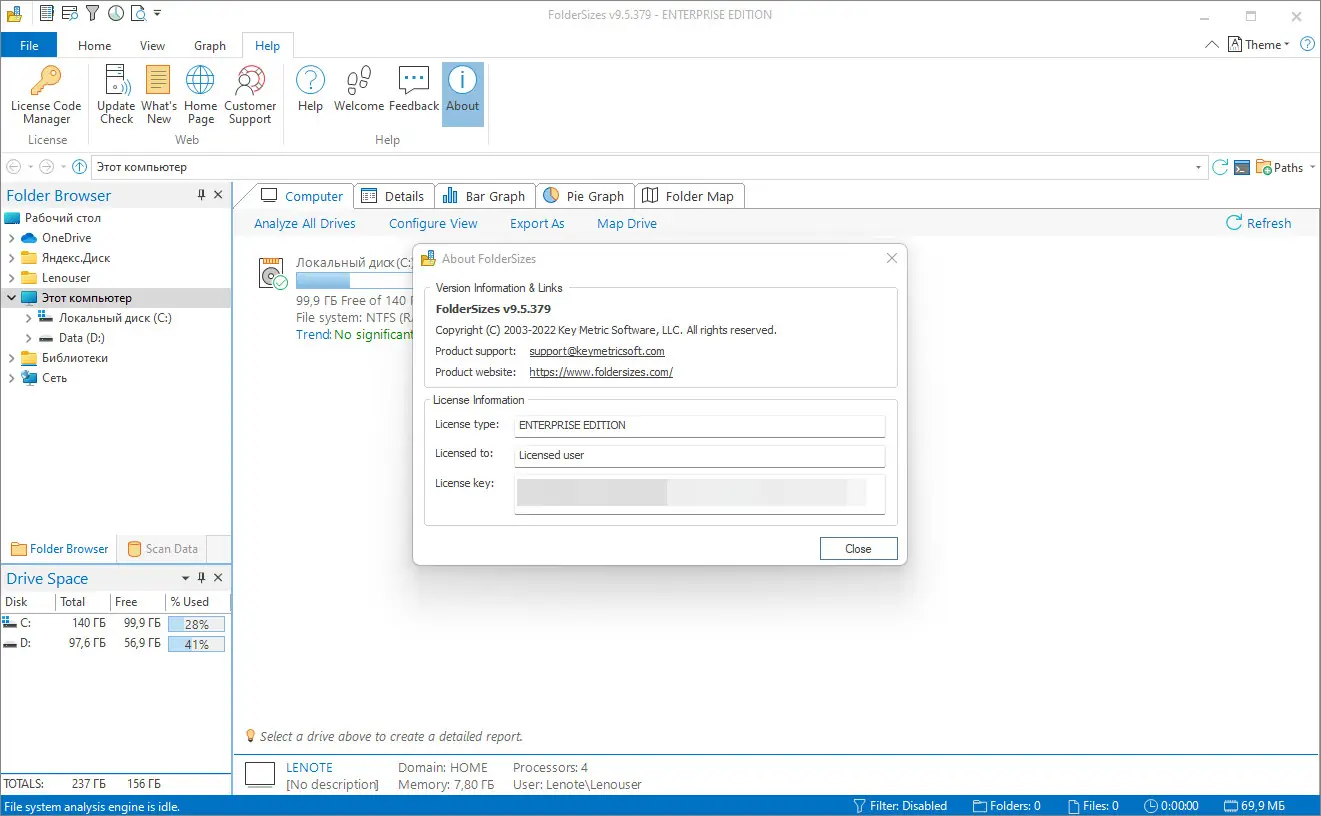Click Configure View
This screenshot has height=816, width=1321.
(x=433, y=224)
